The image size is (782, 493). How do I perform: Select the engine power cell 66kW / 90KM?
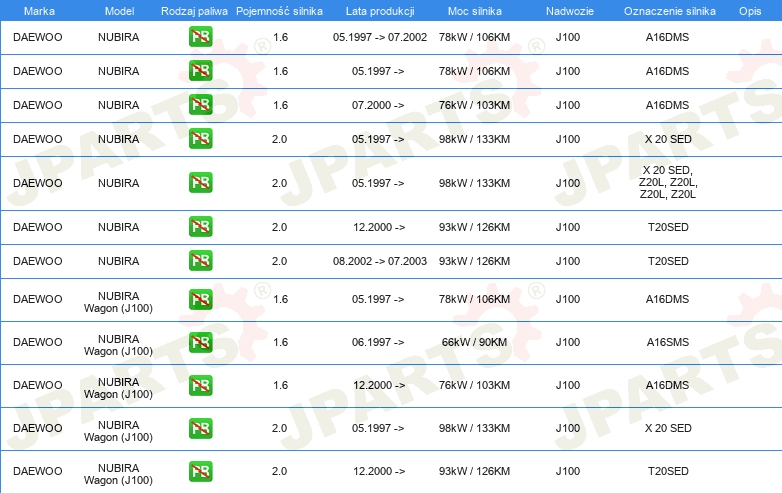coord(474,342)
